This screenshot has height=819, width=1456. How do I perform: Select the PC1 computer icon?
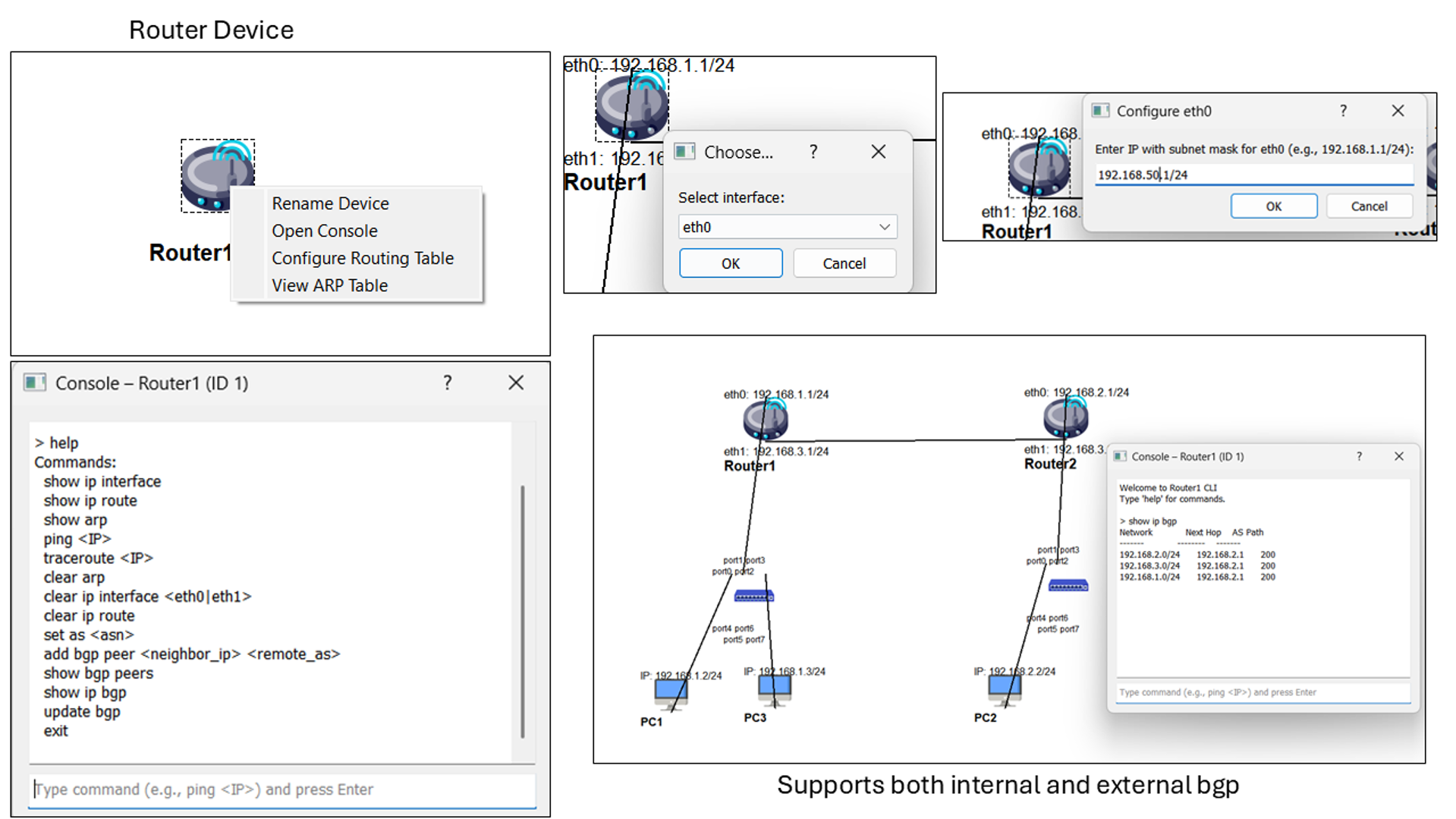(x=671, y=694)
